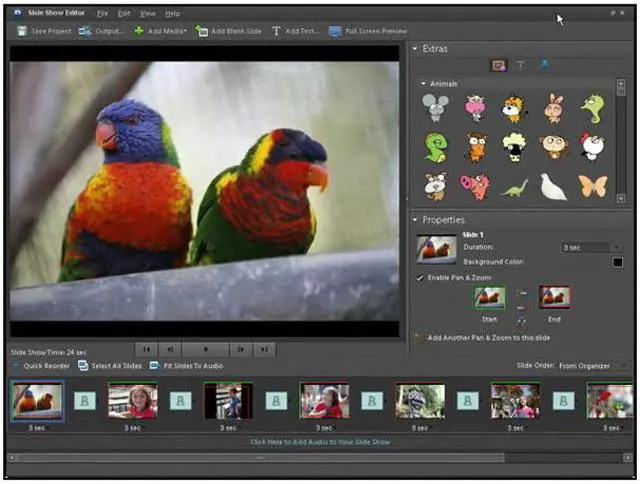Click the Slide Show Time: 24 sec text

click(x=48, y=352)
